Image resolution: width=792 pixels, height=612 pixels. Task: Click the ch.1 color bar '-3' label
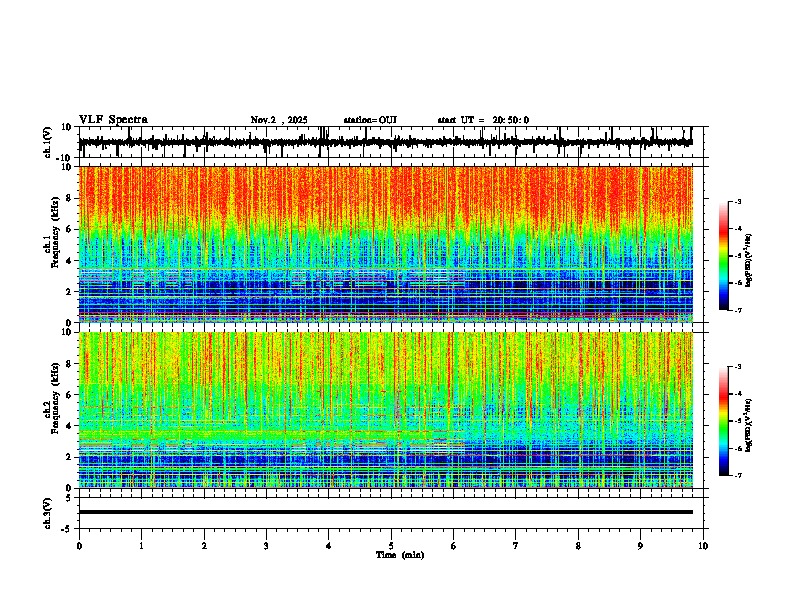(x=737, y=202)
